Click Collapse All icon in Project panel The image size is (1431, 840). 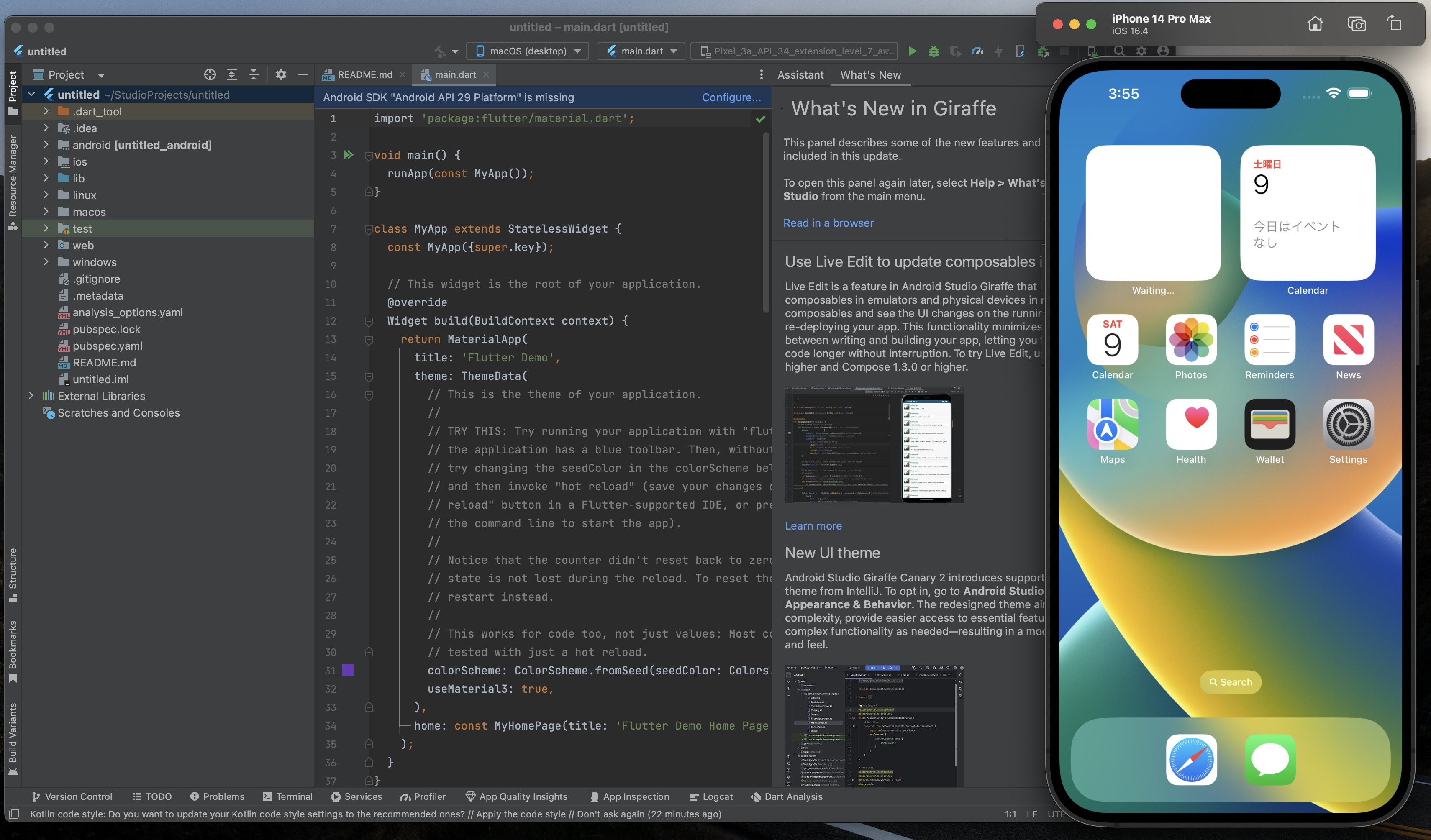253,74
